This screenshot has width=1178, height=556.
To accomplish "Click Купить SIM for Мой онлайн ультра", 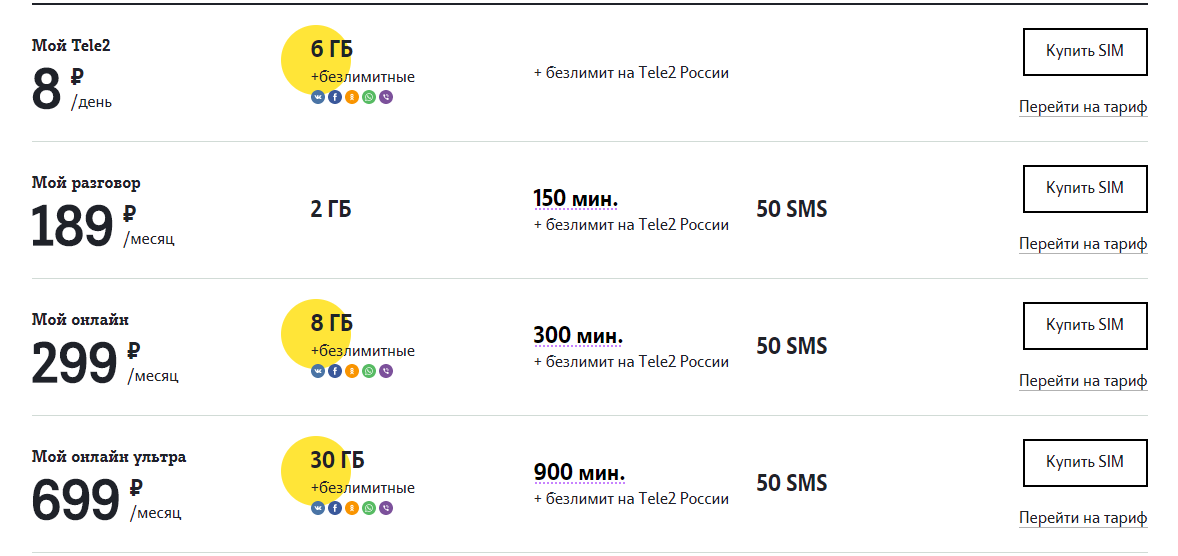I will click(x=1085, y=463).
